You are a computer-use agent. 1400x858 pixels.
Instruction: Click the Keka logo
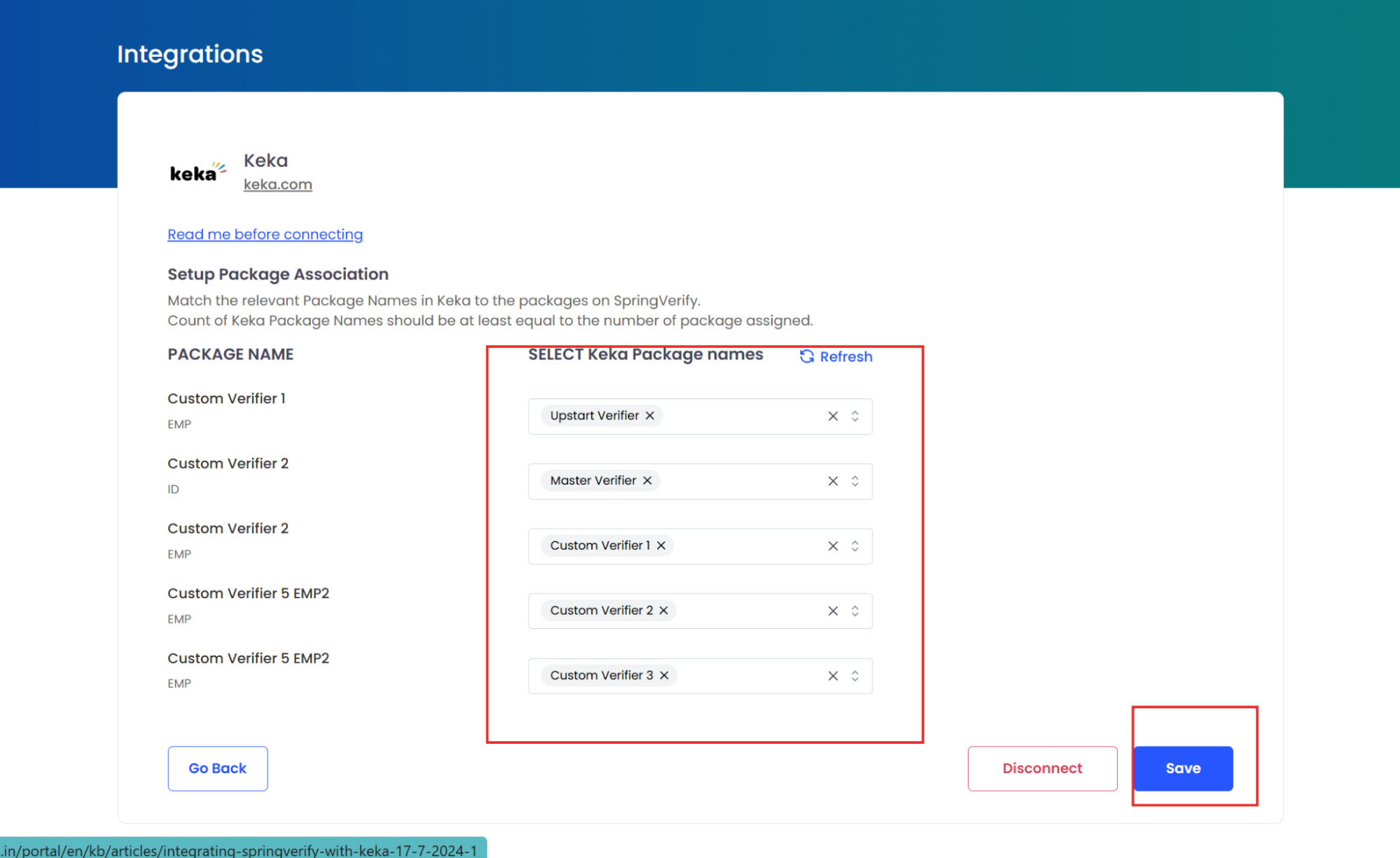(197, 172)
